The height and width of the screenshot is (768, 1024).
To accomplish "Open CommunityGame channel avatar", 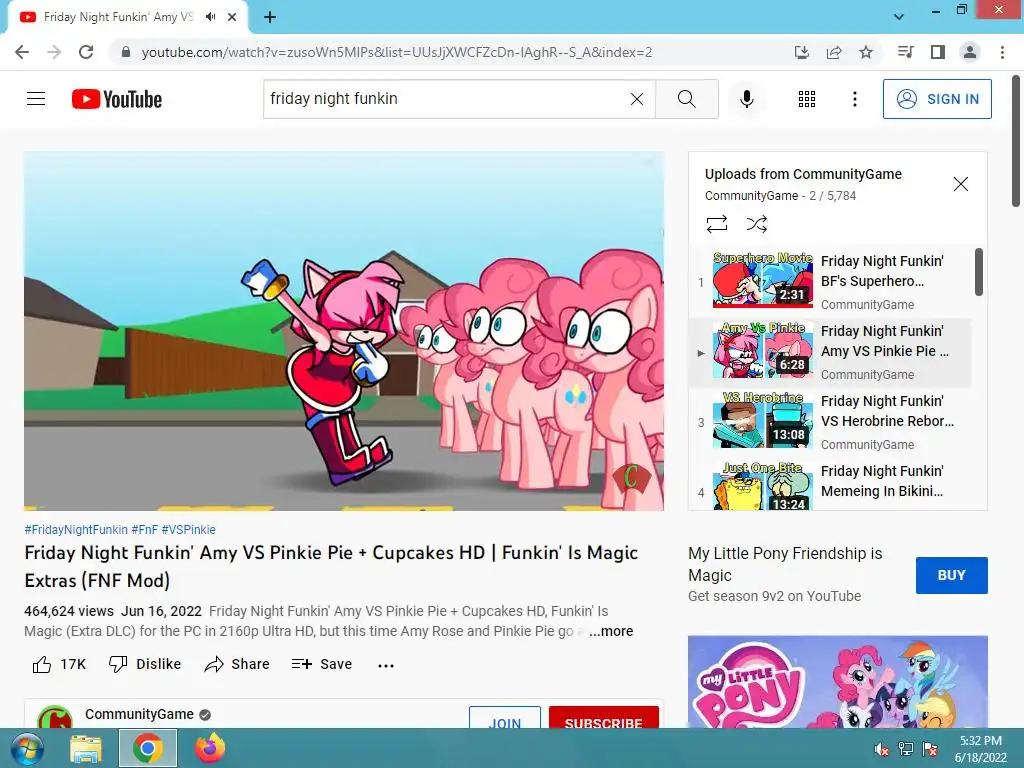I will (x=55, y=717).
